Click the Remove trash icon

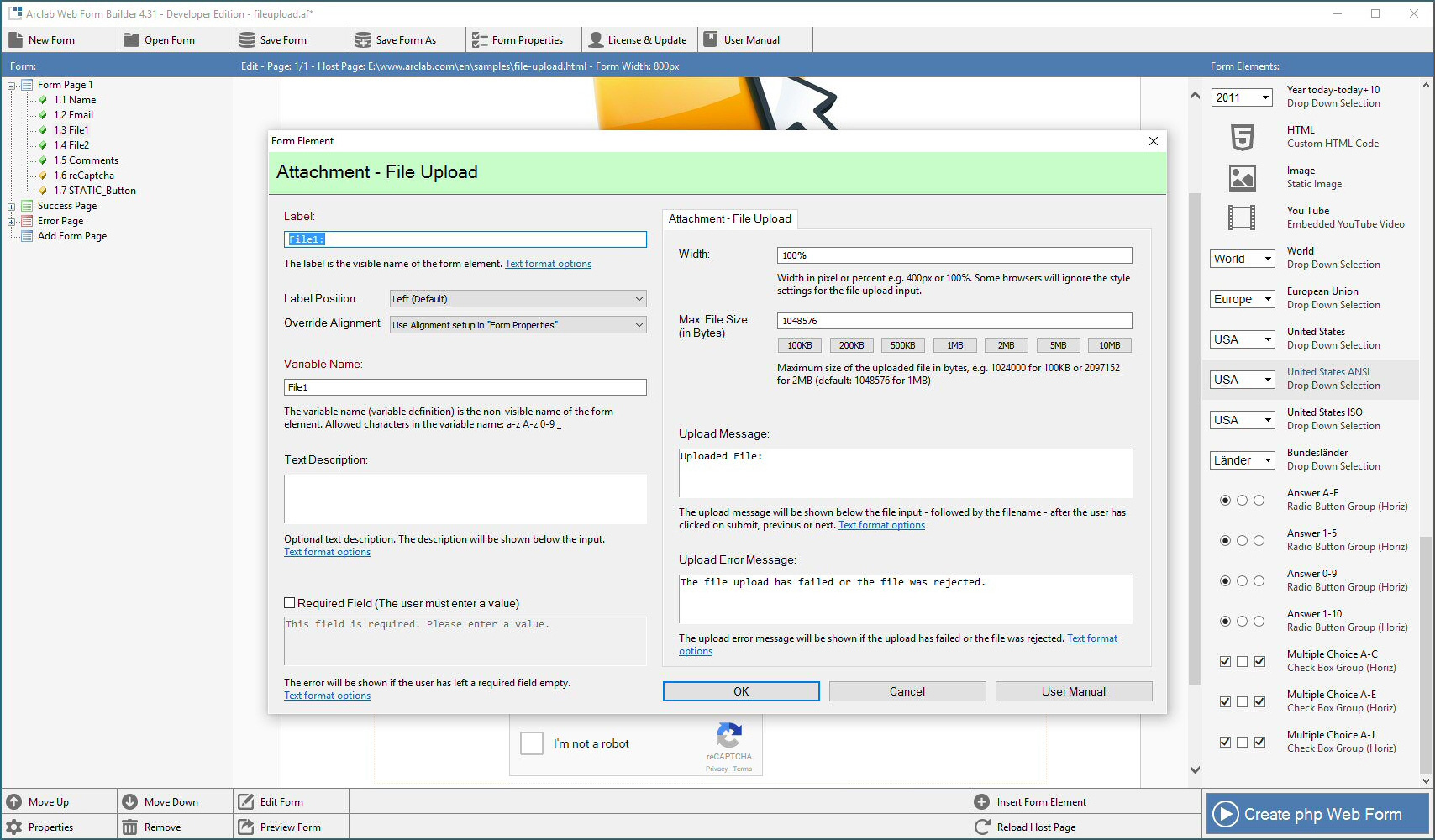[x=130, y=827]
